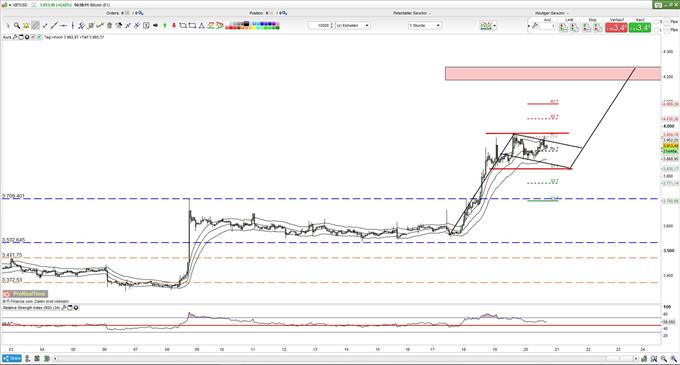Click zoom out magnifier in bottom bar

pyautogui.click(x=664, y=358)
